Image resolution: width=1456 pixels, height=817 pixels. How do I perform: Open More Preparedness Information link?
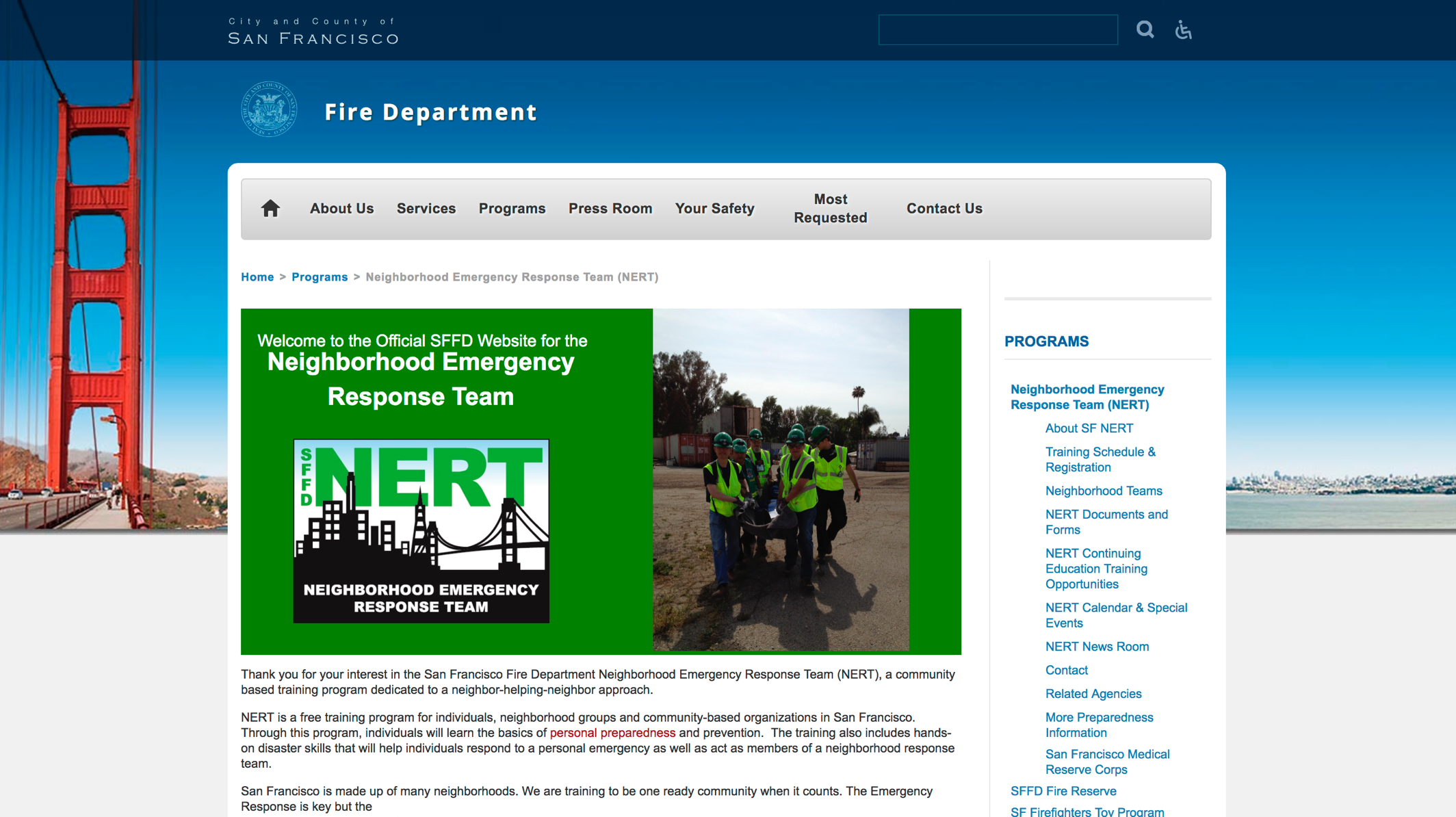(x=1099, y=725)
